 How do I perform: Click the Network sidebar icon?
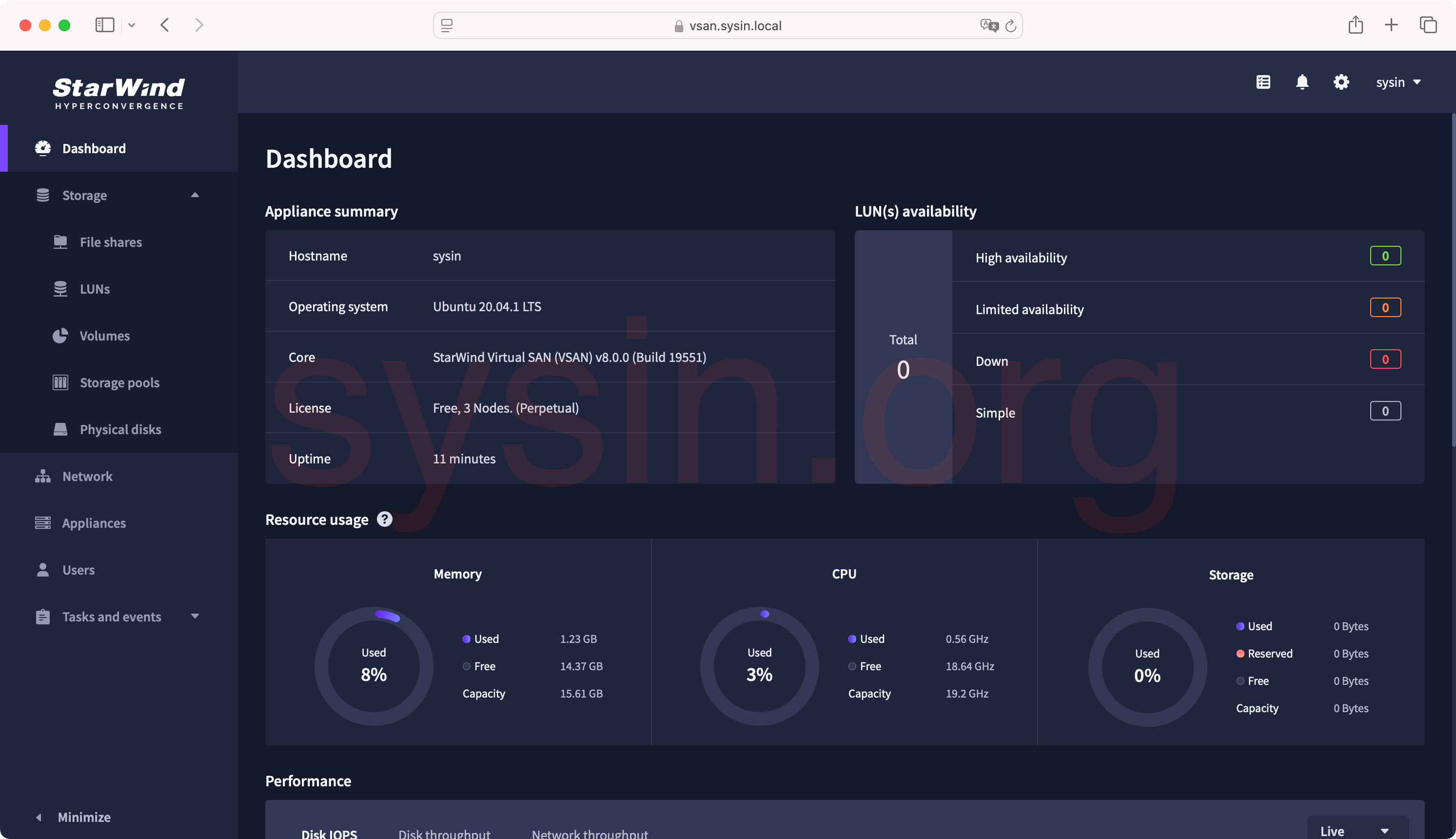[42, 477]
